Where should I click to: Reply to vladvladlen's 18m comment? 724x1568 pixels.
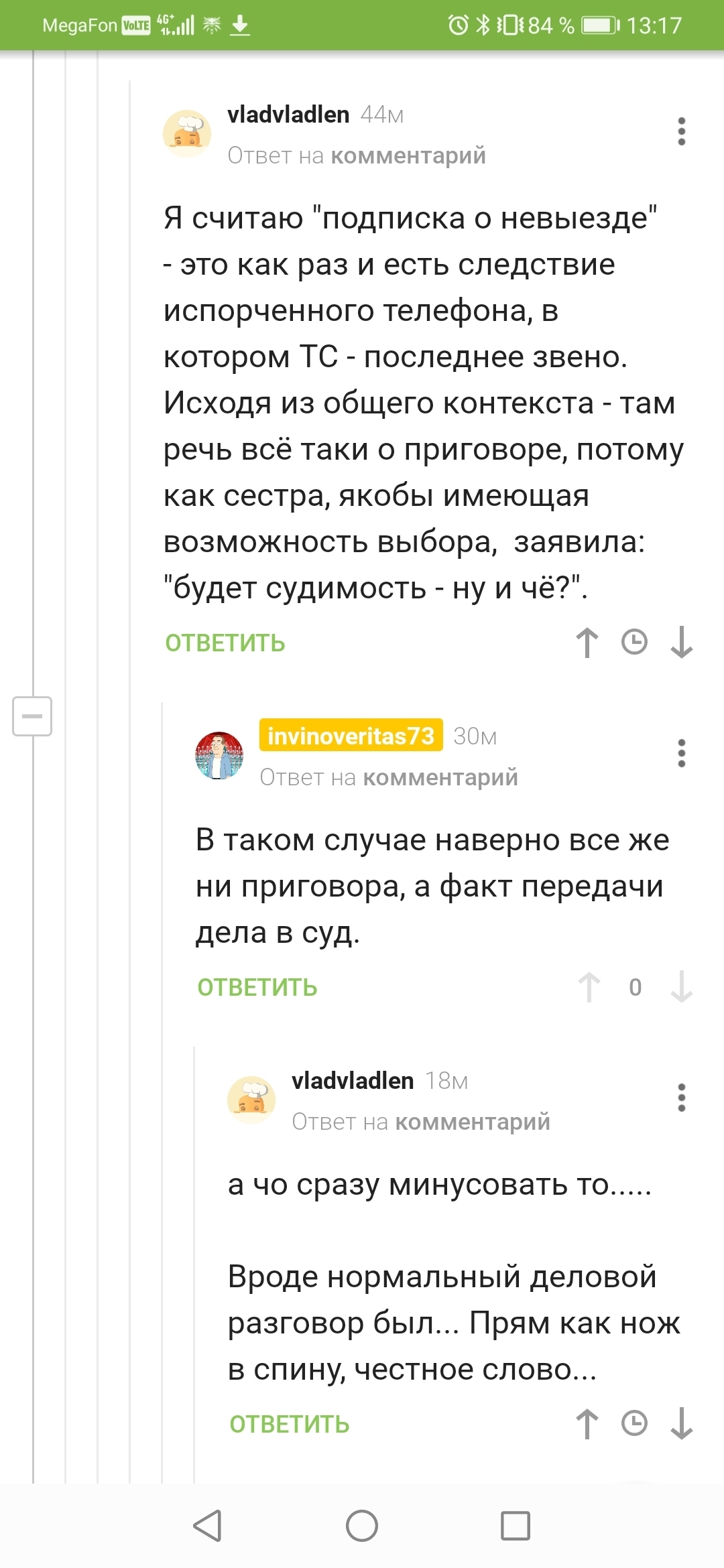coord(290,1424)
